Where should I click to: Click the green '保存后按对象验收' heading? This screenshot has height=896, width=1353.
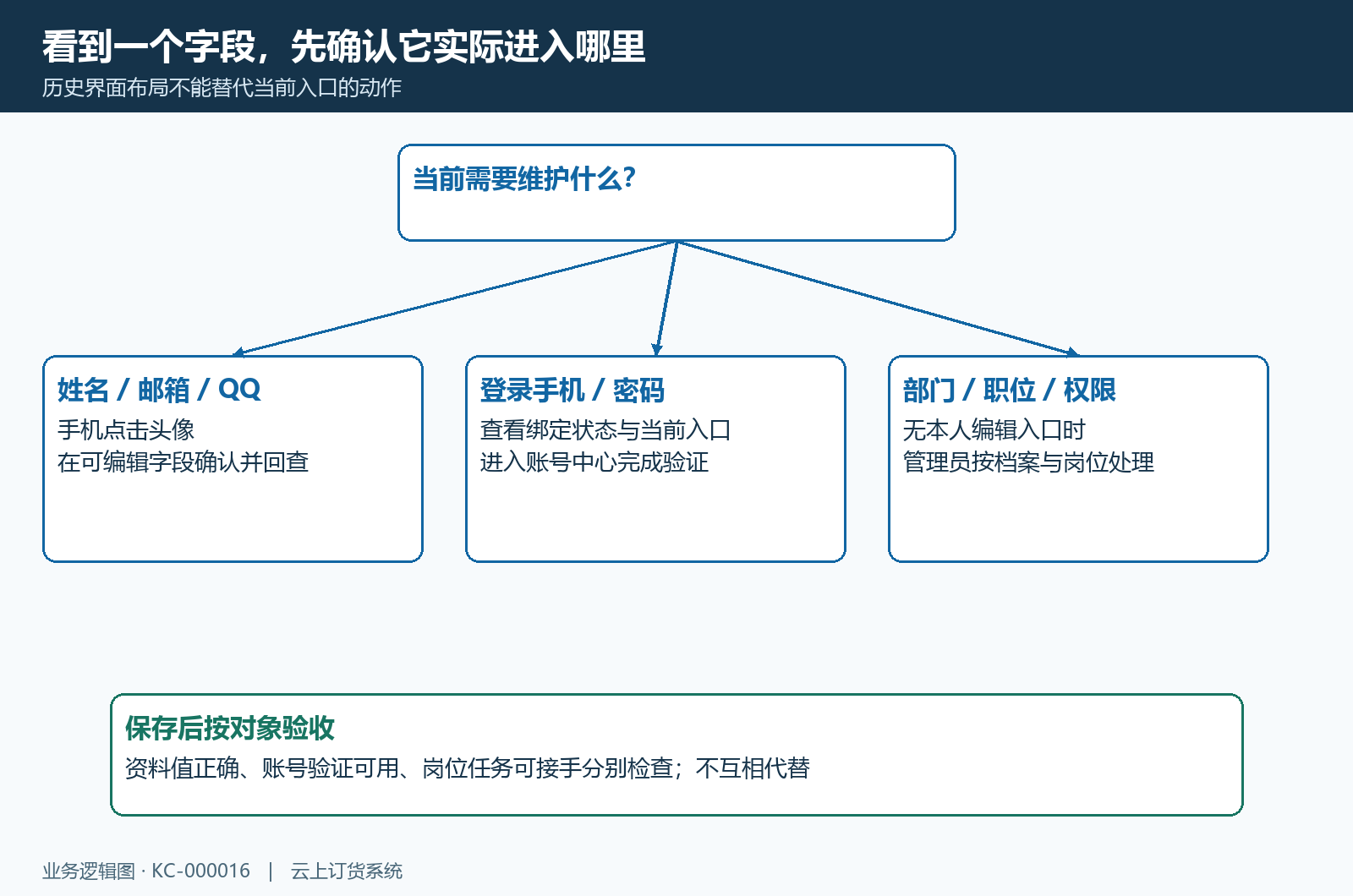[x=230, y=728]
